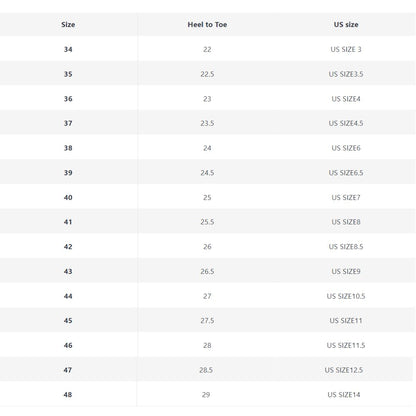Select the 26.5 heel to toe measurement
Screen dimensions: 416x416
(207, 271)
